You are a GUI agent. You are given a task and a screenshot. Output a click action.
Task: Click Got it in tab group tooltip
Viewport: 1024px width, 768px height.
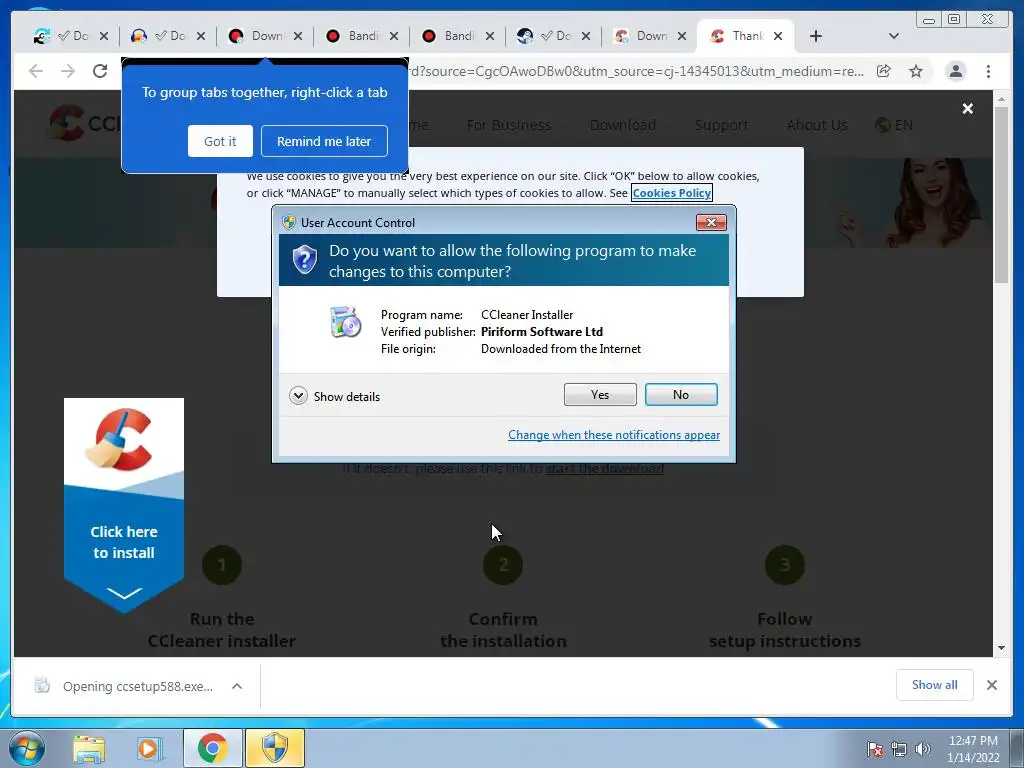click(x=220, y=141)
